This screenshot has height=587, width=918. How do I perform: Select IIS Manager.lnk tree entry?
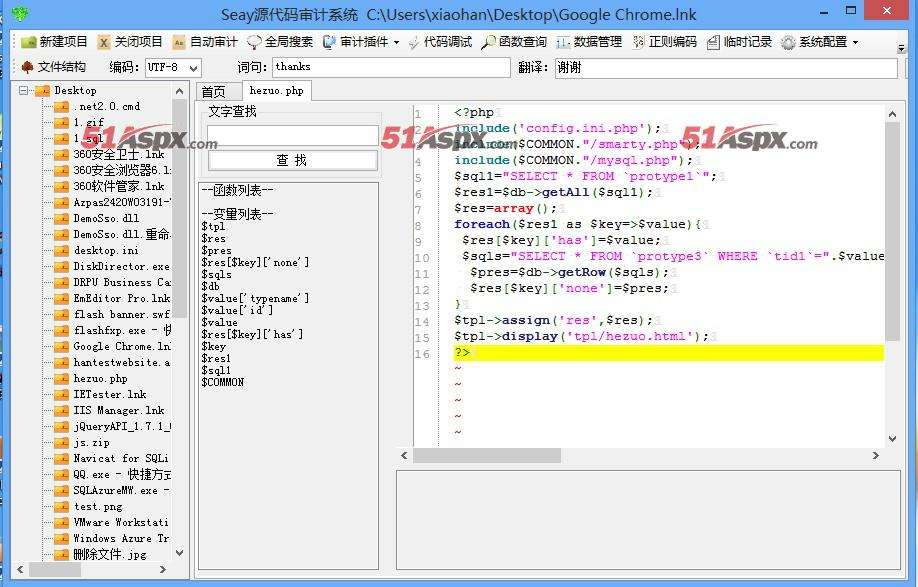[x=119, y=410]
